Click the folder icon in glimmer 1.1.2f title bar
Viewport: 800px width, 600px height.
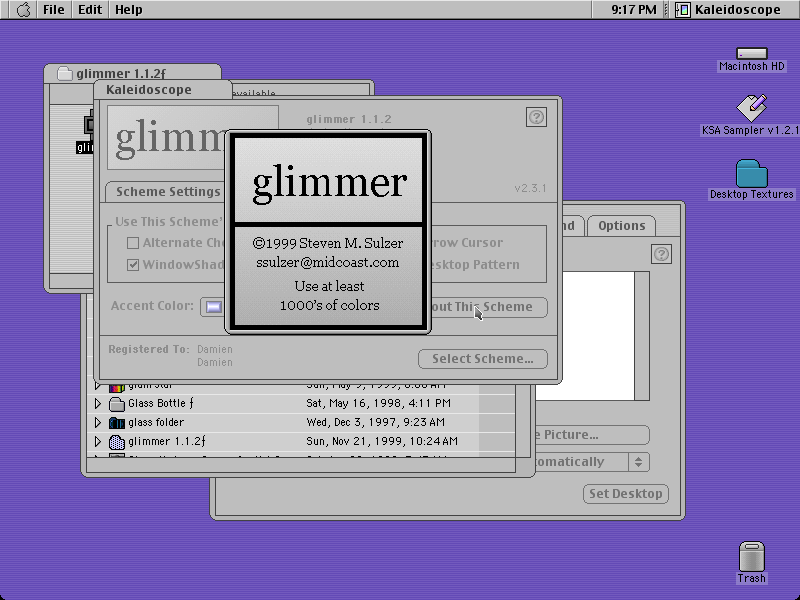click(65, 73)
